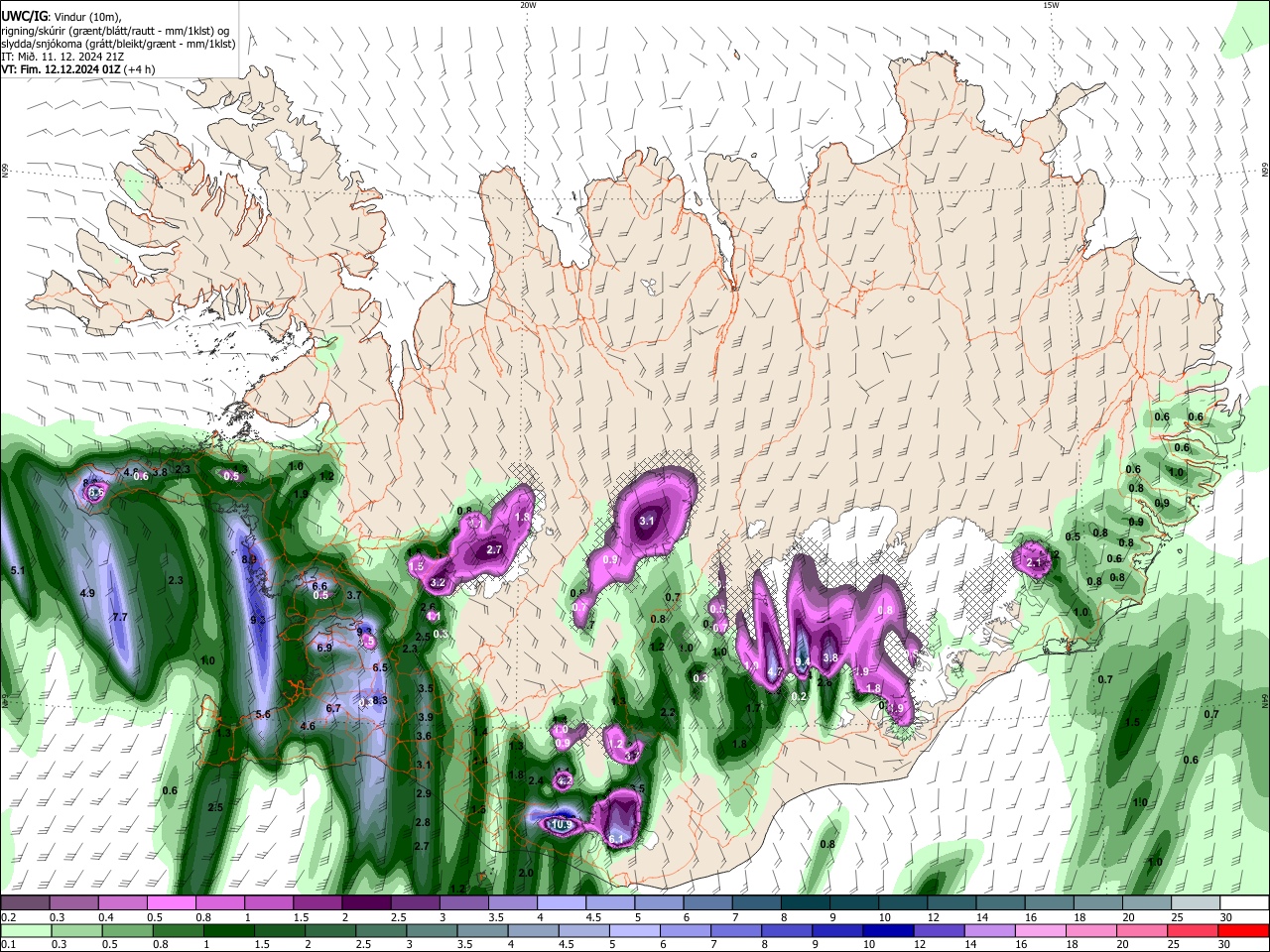The height and width of the screenshot is (952, 1270).
Task: Click the 20W longitude label
Action: point(528,5)
